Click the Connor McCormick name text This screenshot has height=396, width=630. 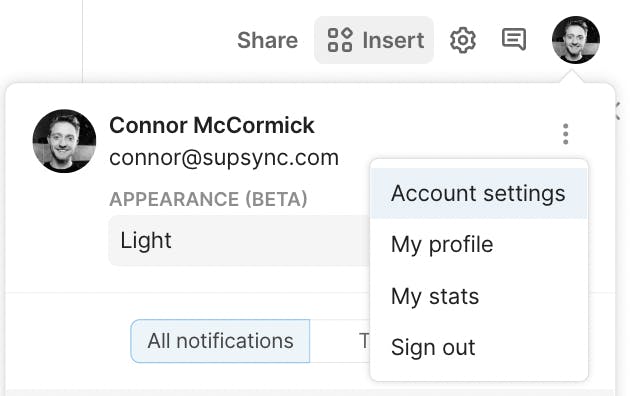[212, 125]
